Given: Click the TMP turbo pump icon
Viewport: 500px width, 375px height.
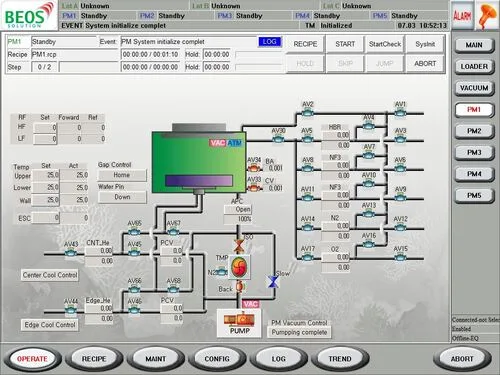Looking at the screenshot, I should 239,267.
